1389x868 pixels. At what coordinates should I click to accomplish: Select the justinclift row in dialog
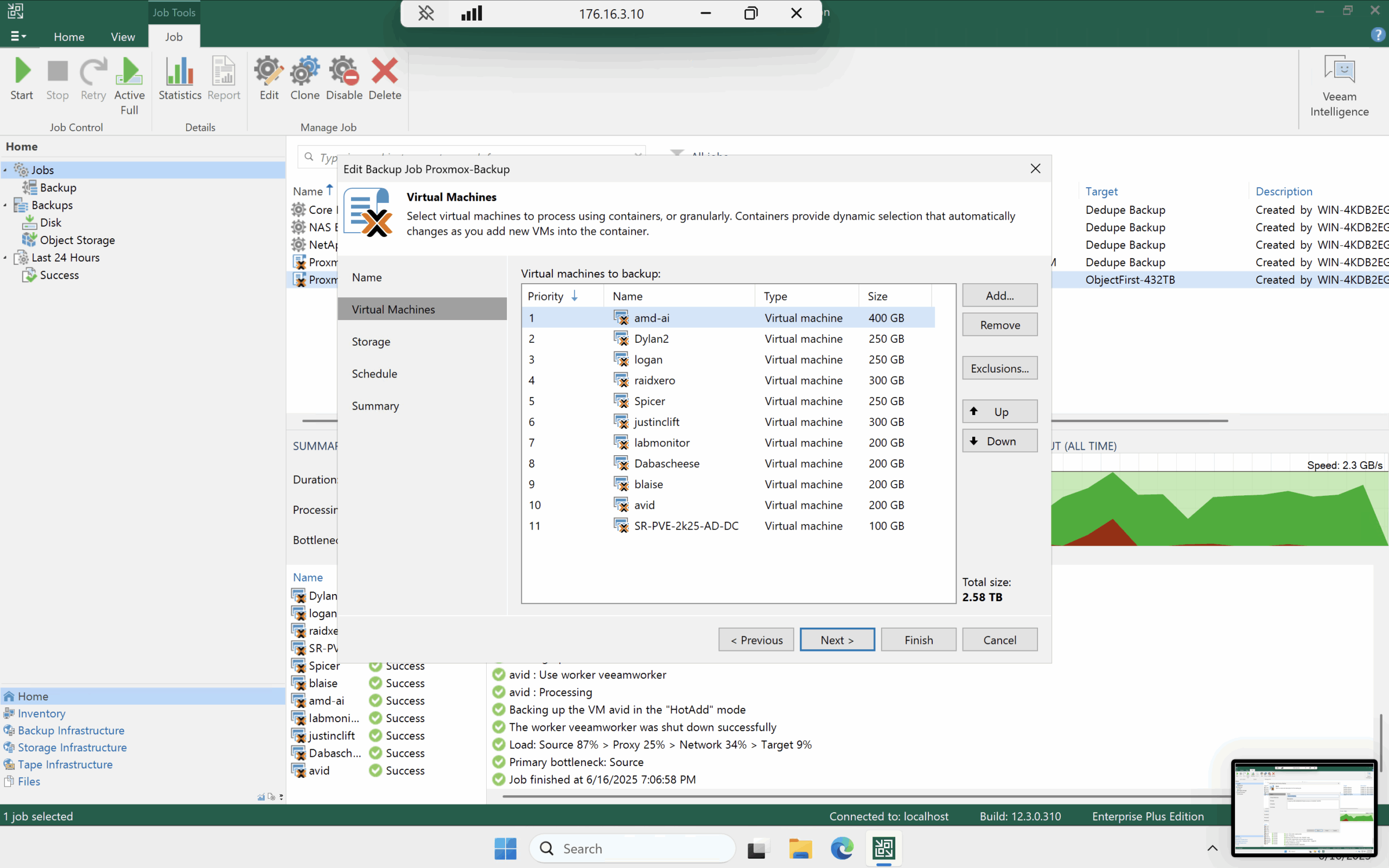728,422
